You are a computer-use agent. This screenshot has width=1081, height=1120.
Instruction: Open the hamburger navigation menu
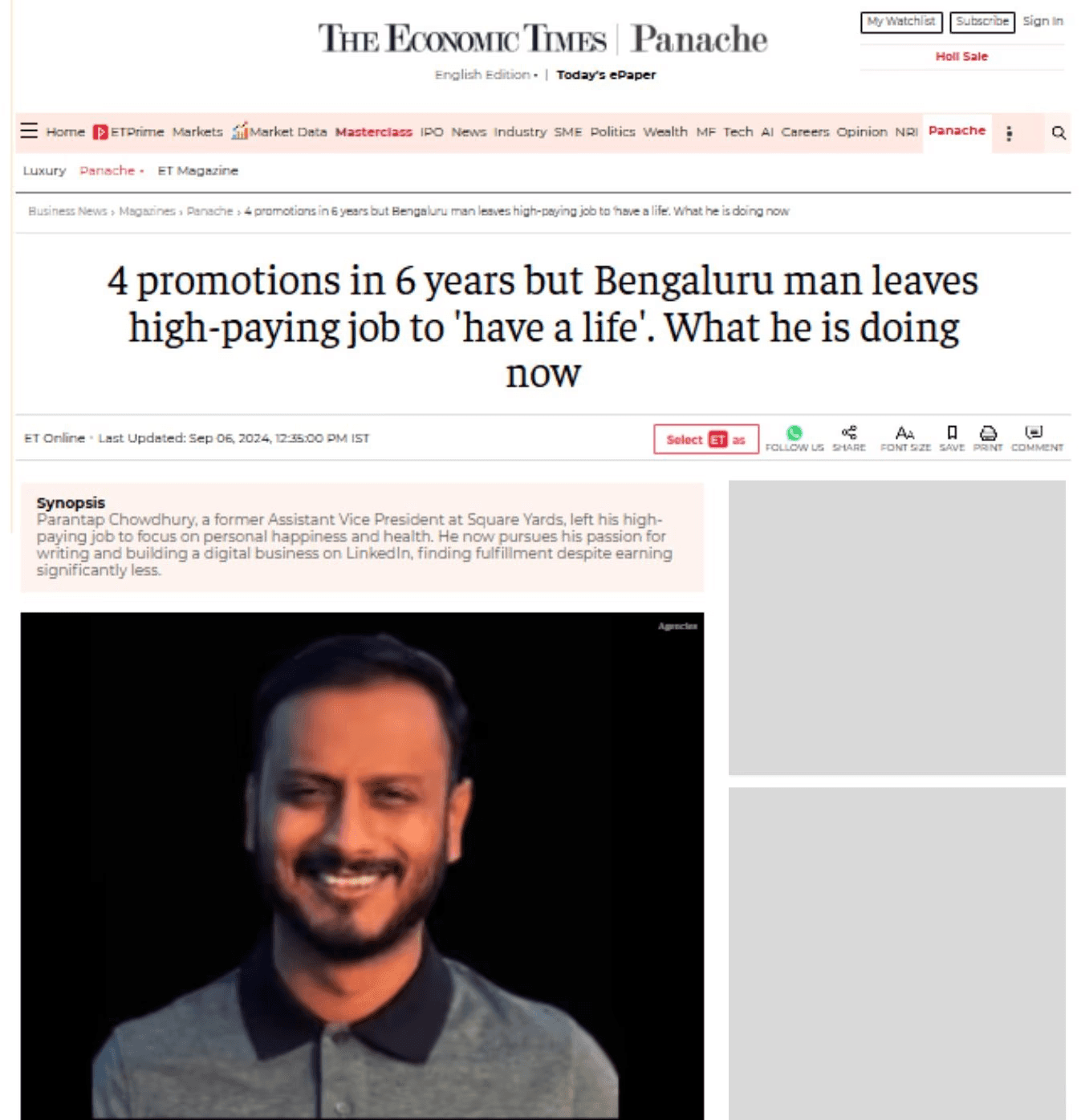coord(29,131)
